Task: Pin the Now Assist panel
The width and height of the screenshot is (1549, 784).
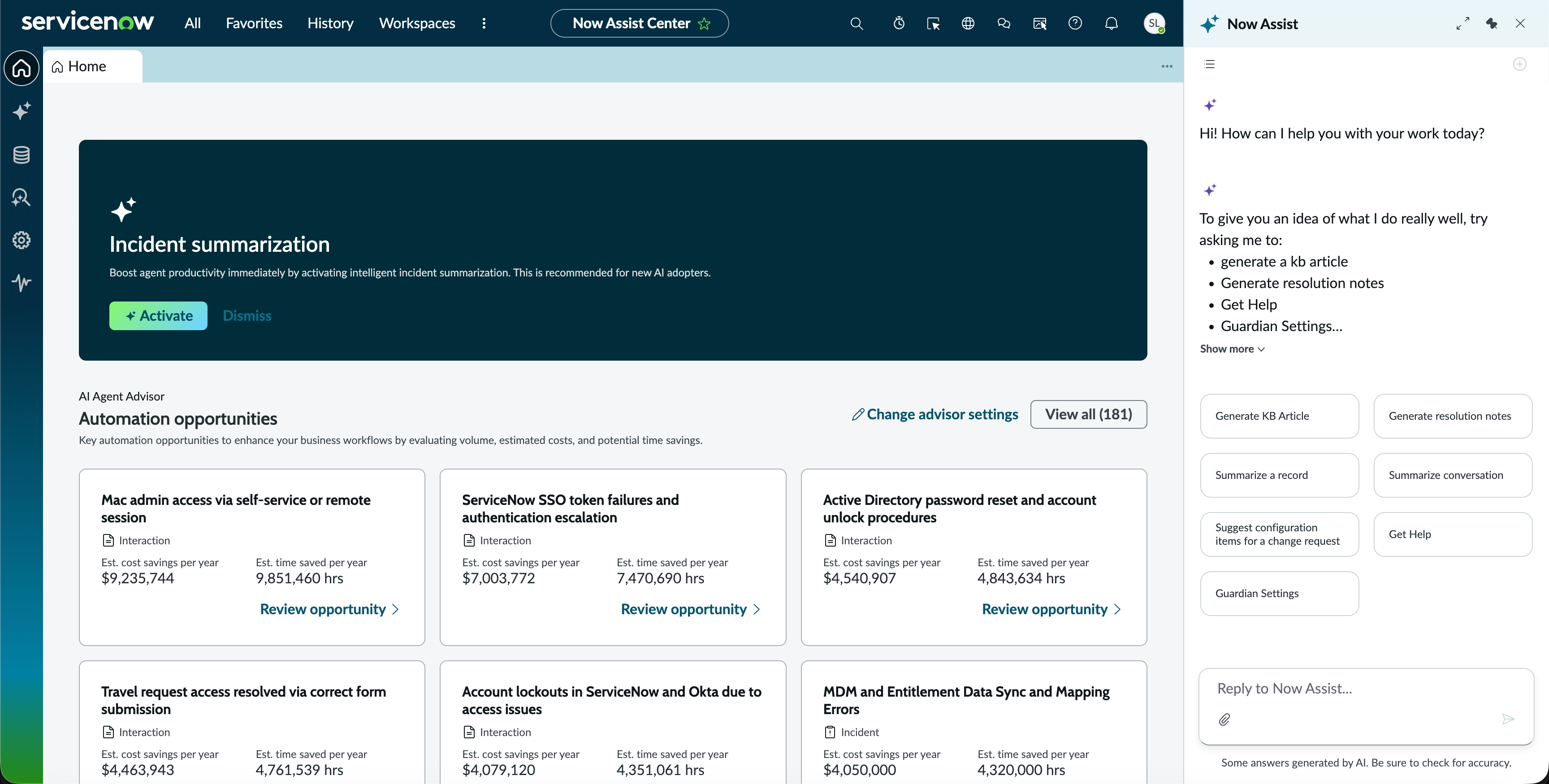Action: click(x=1492, y=23)
